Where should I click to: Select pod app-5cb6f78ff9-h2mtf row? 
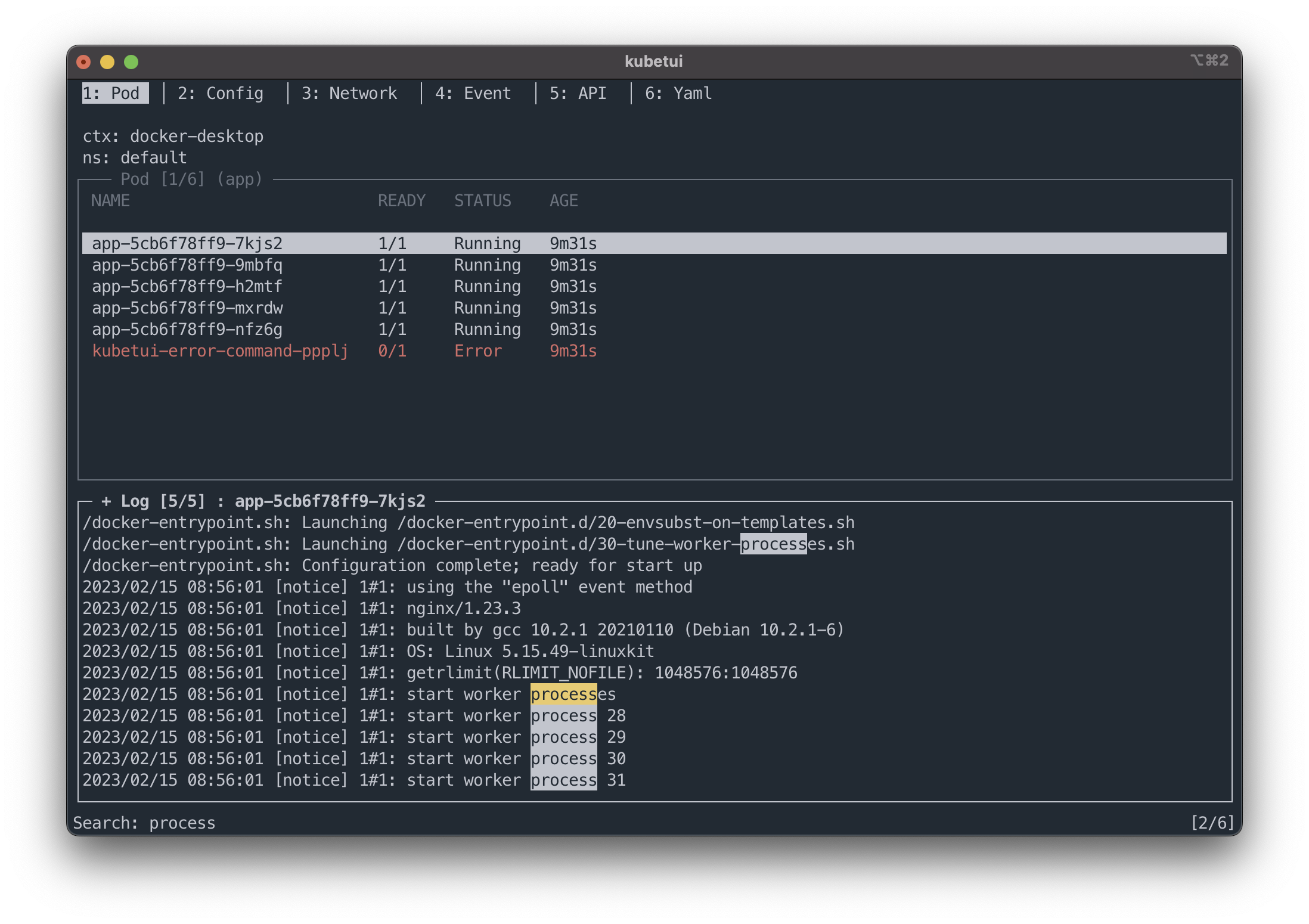(187, 287)
